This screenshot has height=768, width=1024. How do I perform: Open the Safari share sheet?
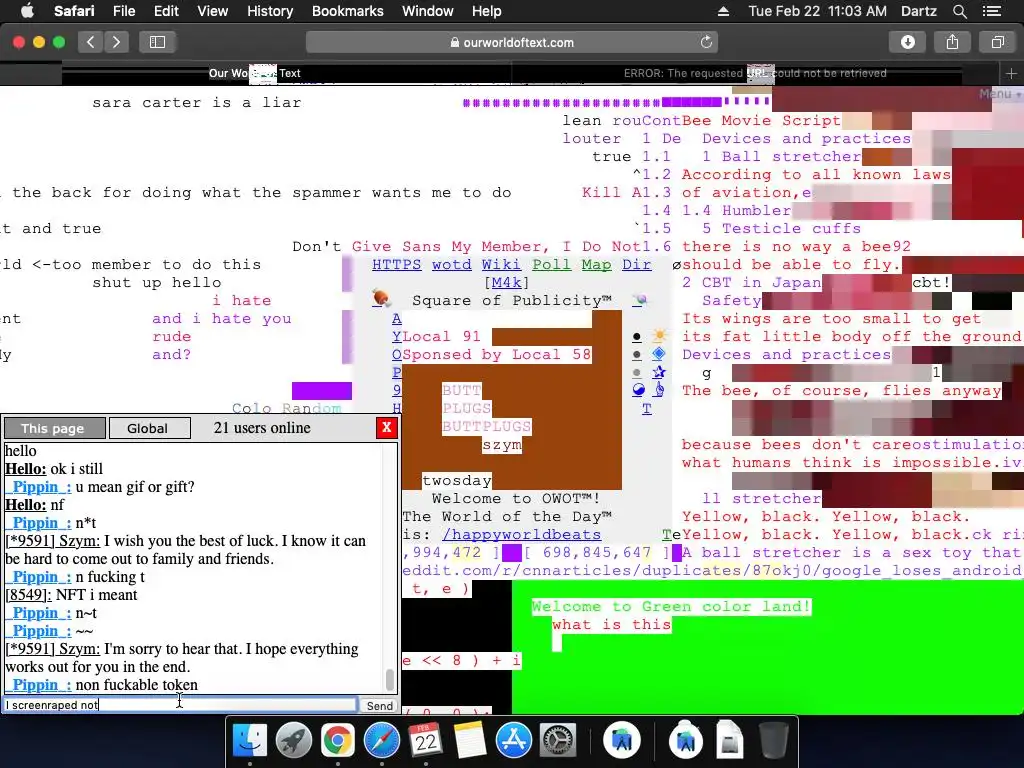tap(952, 42)
